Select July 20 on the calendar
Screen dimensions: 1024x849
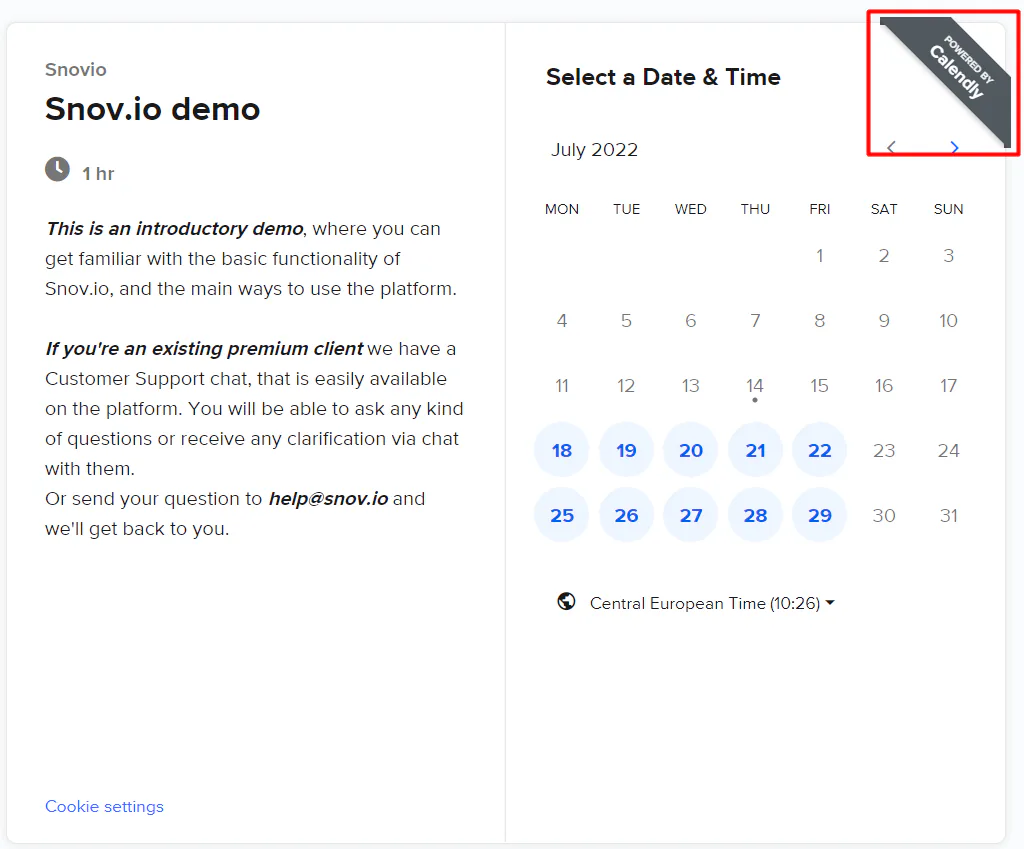pos(690,450)
